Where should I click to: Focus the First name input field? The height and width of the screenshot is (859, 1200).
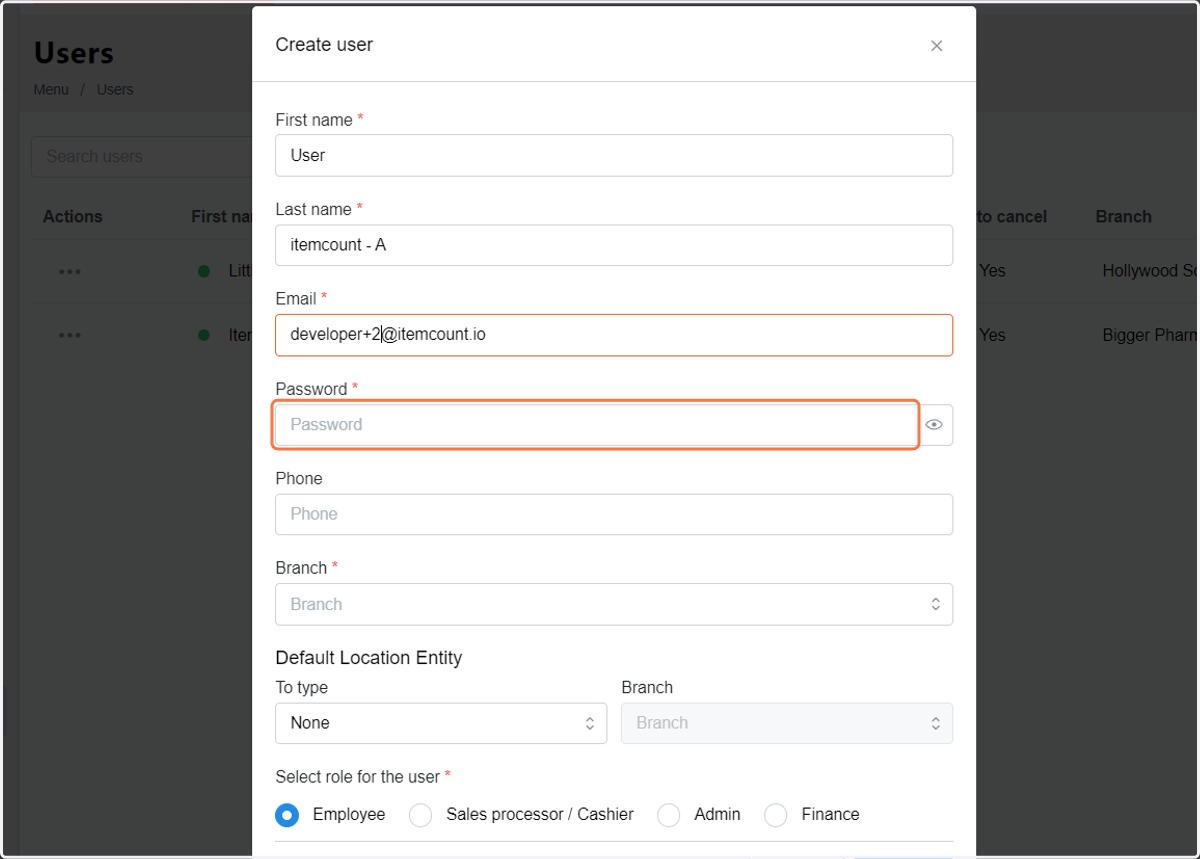pos(614,155)
